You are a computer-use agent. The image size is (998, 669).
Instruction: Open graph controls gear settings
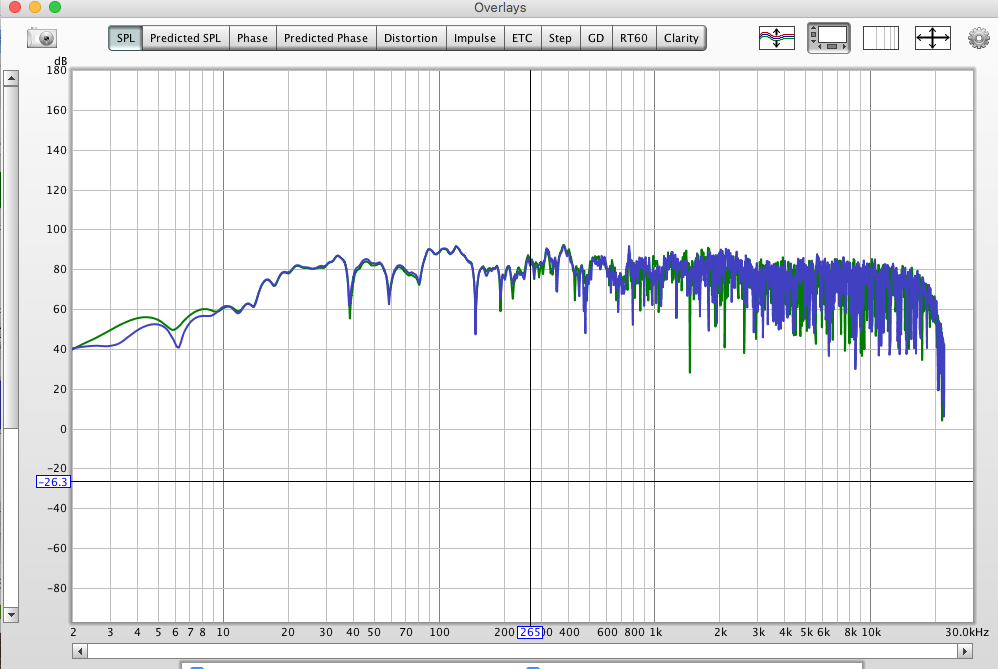[x=978, y=39]
